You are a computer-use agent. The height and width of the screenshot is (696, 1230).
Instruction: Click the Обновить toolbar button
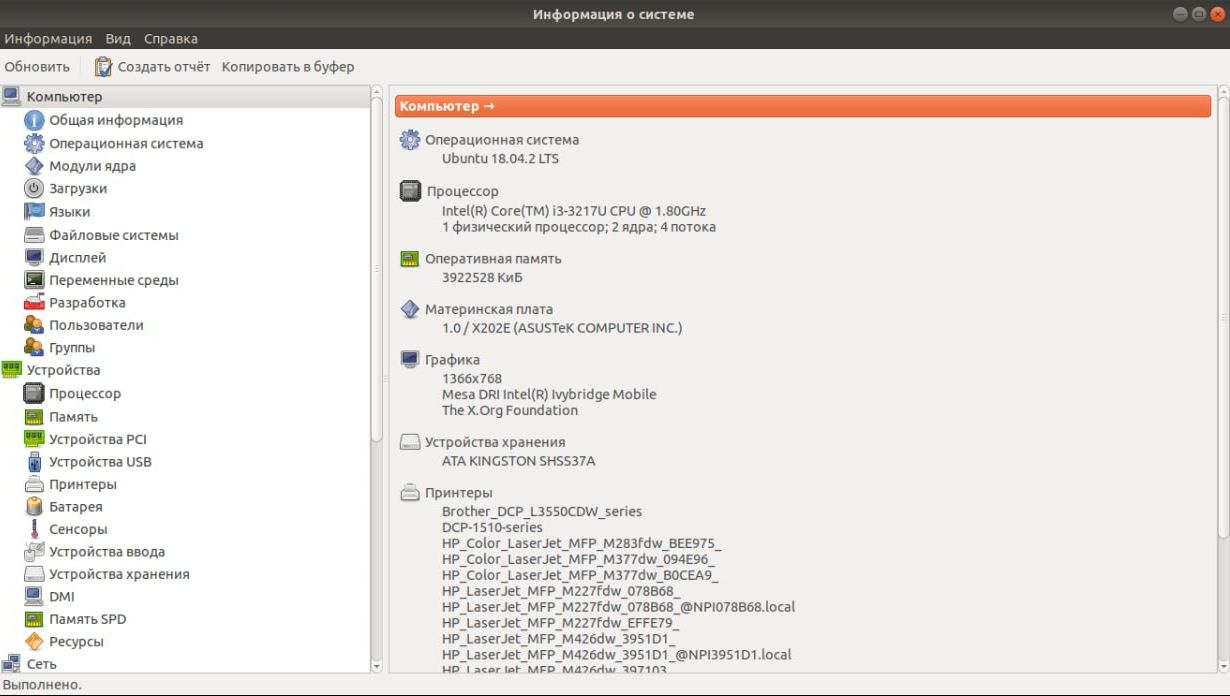[37, 67]
